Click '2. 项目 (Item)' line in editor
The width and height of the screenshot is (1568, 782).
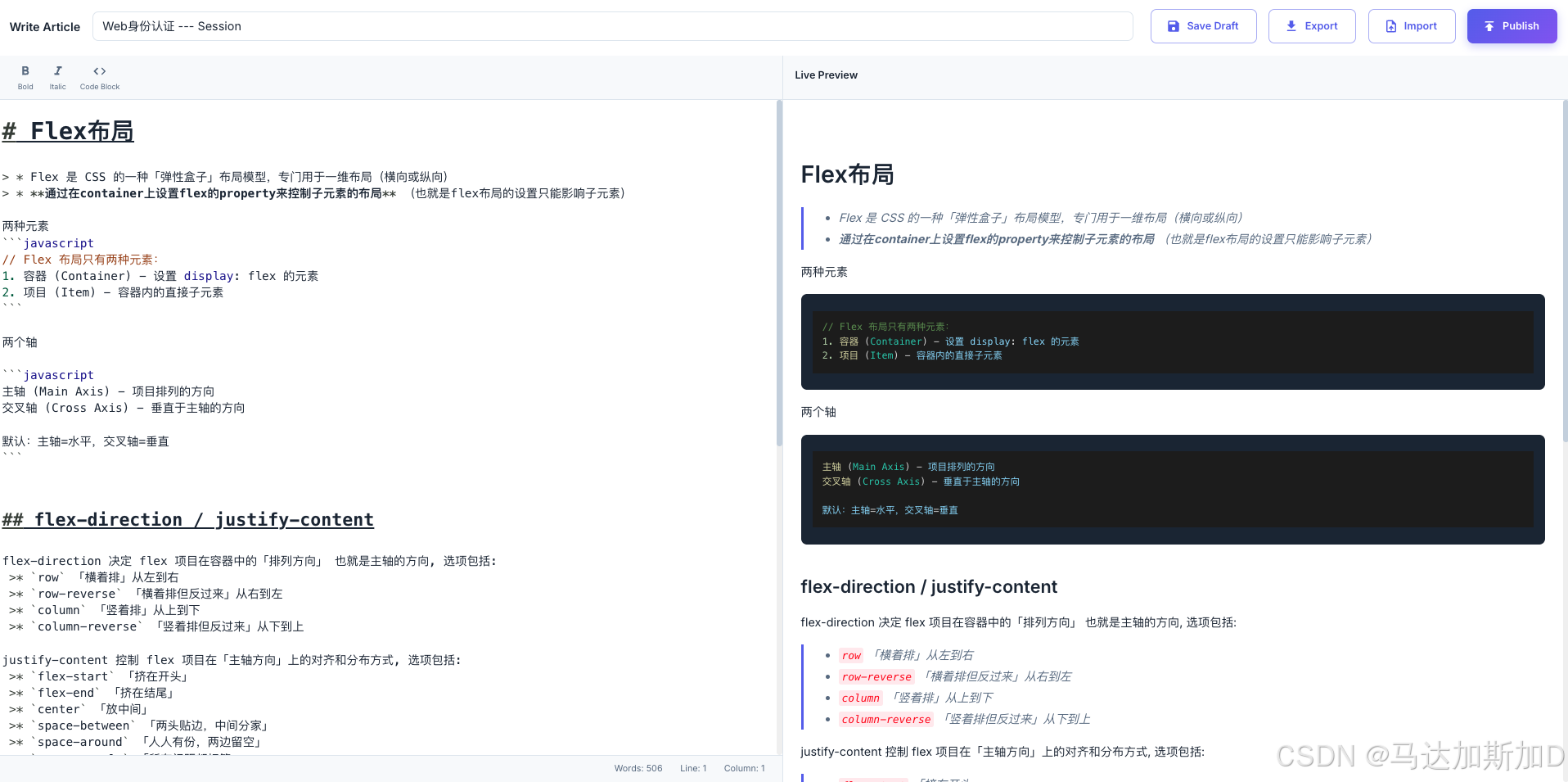pyautogui.click(x=113, y=292)
